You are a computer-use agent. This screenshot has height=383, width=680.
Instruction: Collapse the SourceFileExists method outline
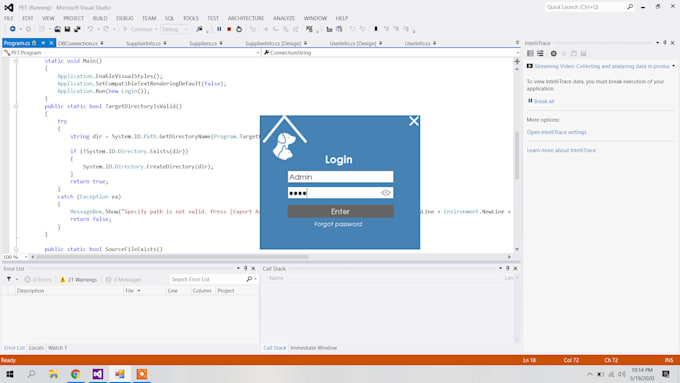click(16, 249)
